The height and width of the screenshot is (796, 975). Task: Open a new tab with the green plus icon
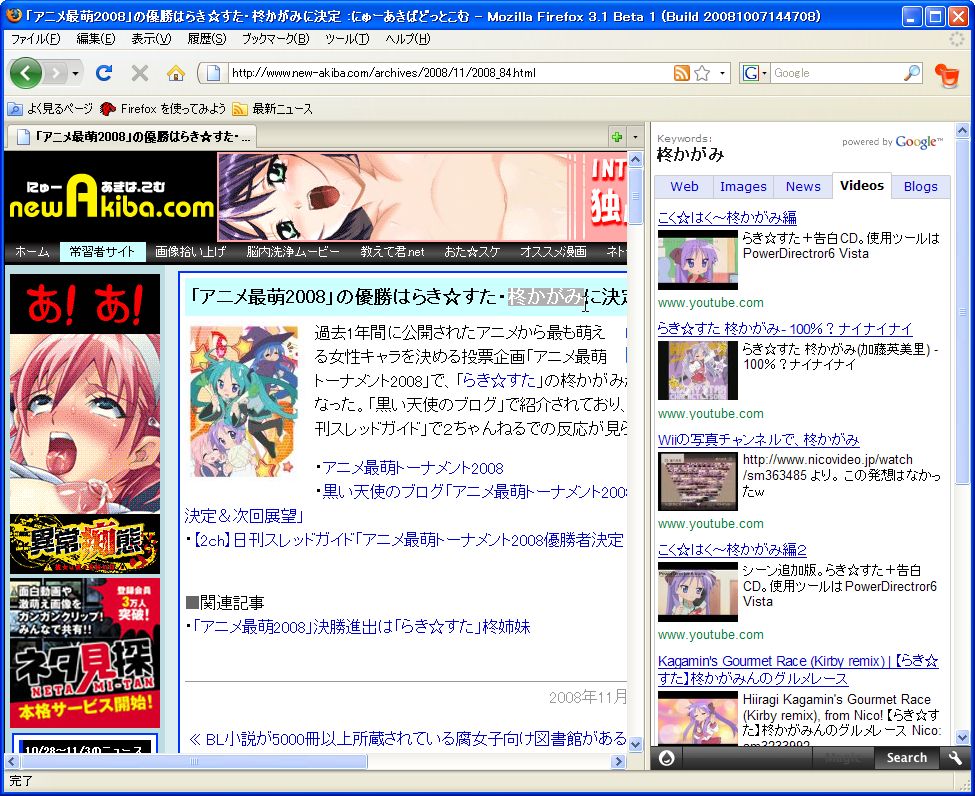[x=617, y=137]
